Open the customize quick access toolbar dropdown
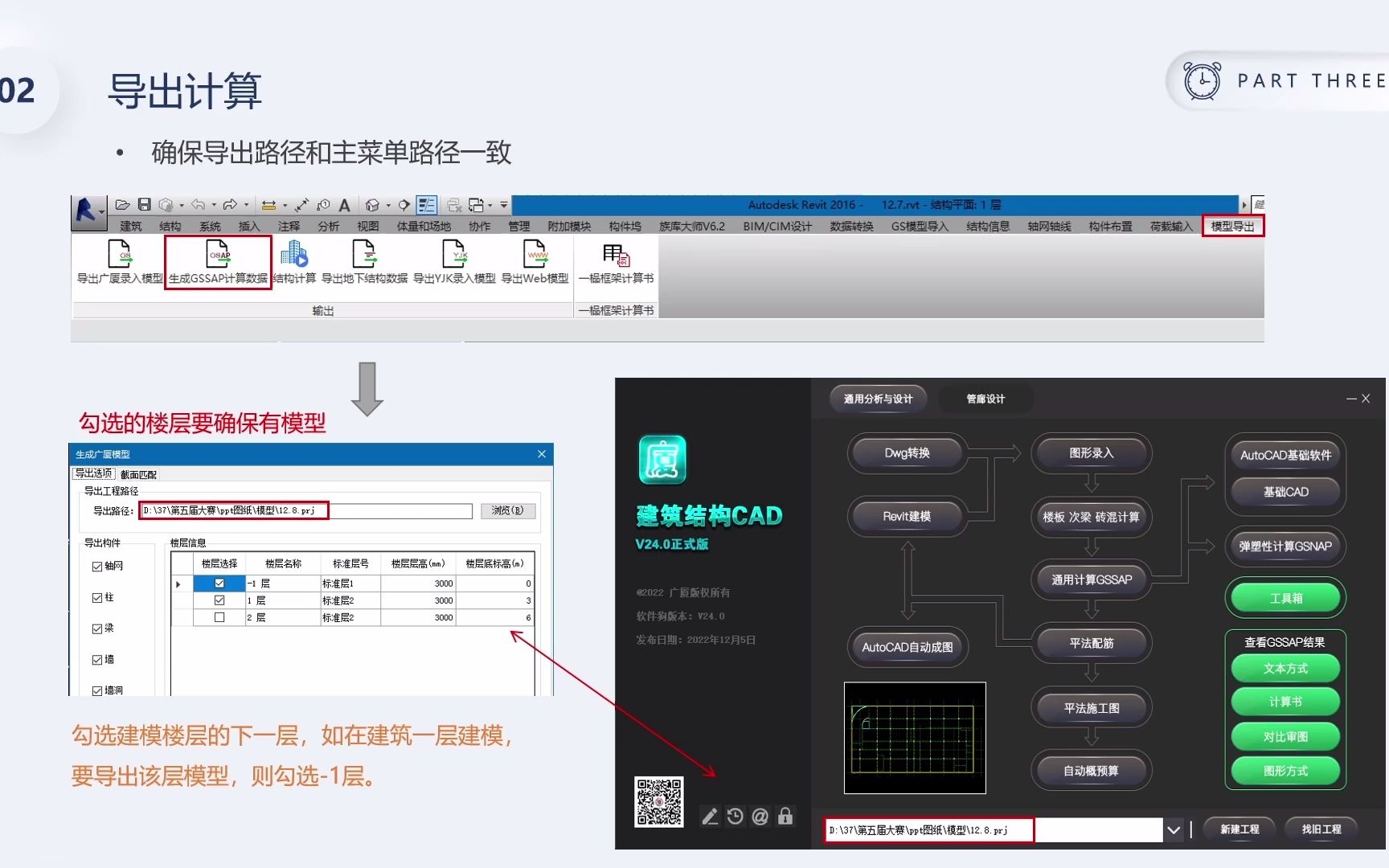Screen dimensions: 1389x868 (x=504, y=205)
